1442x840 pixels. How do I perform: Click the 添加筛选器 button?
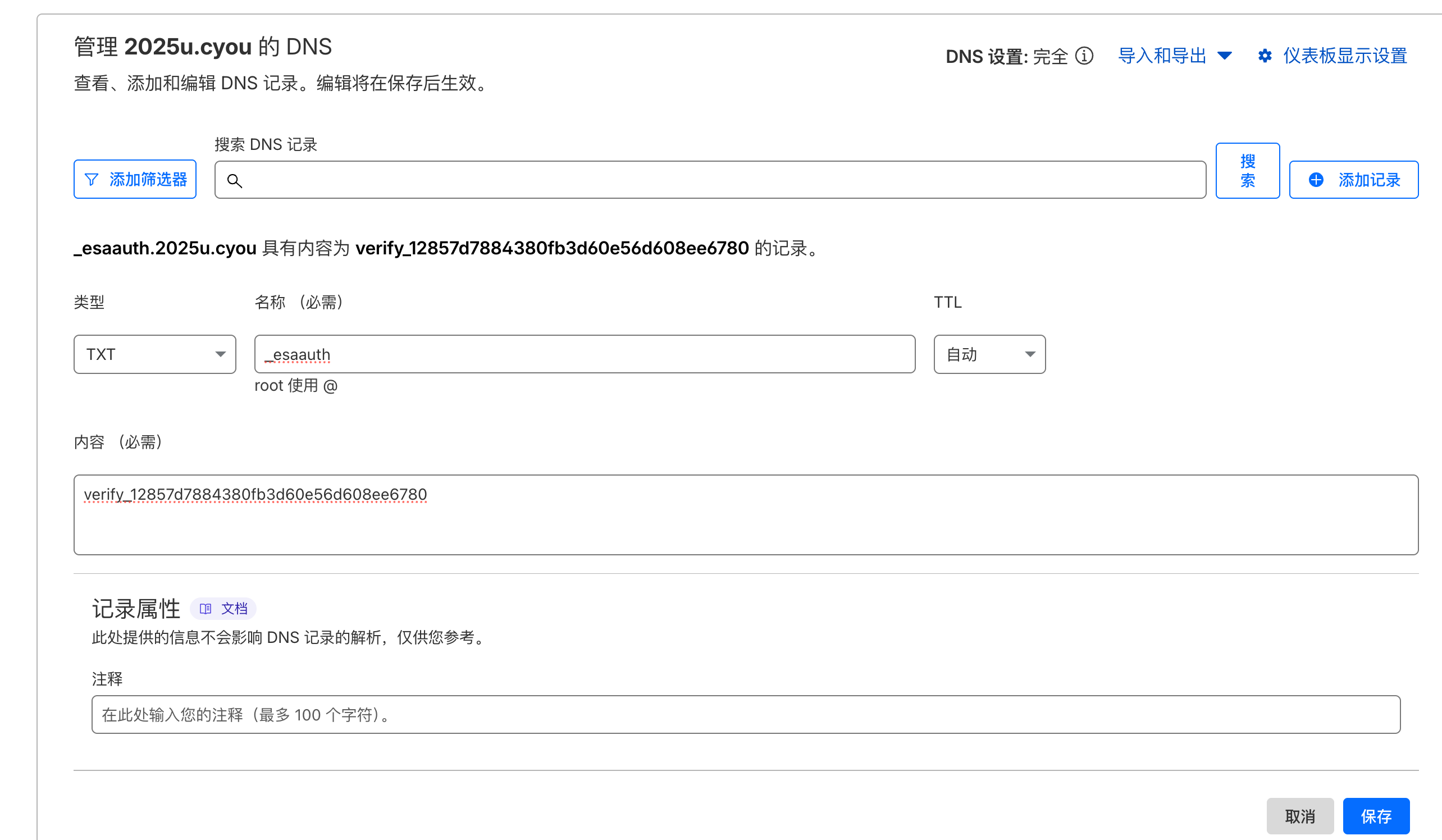coord(135,180)
